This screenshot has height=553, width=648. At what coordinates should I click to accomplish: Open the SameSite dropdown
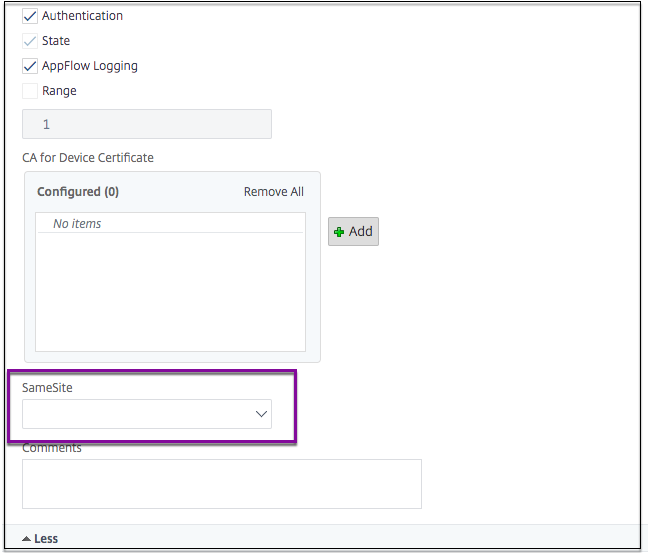point(147,414)
